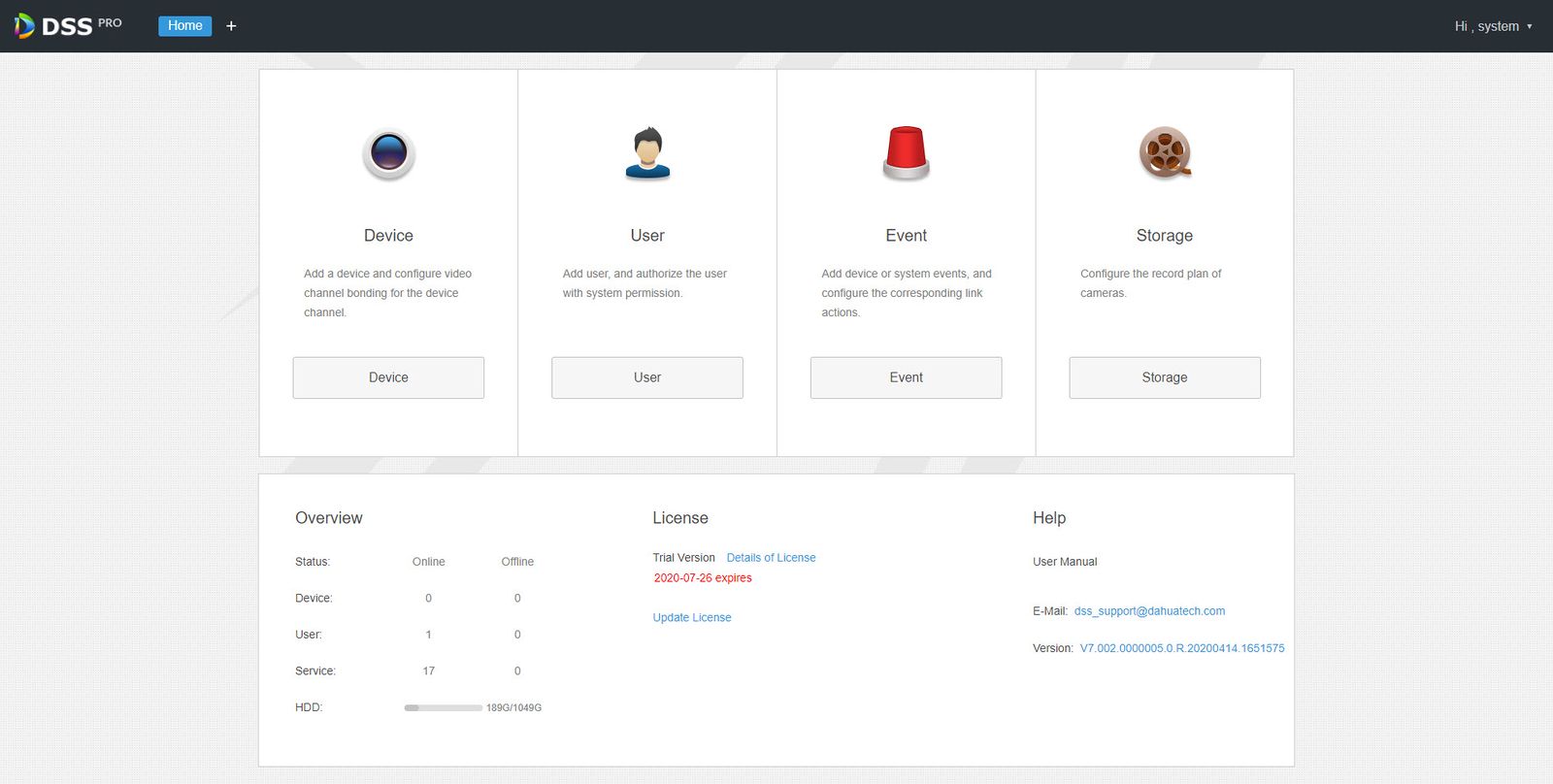Click the film reel Storage icon
Screen dimensions: 1553x784
(1165, 153)
